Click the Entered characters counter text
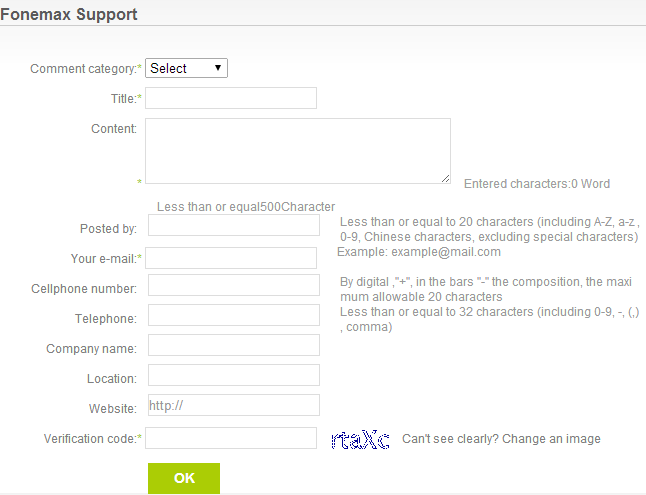The image size is (646, 495). 537,184
